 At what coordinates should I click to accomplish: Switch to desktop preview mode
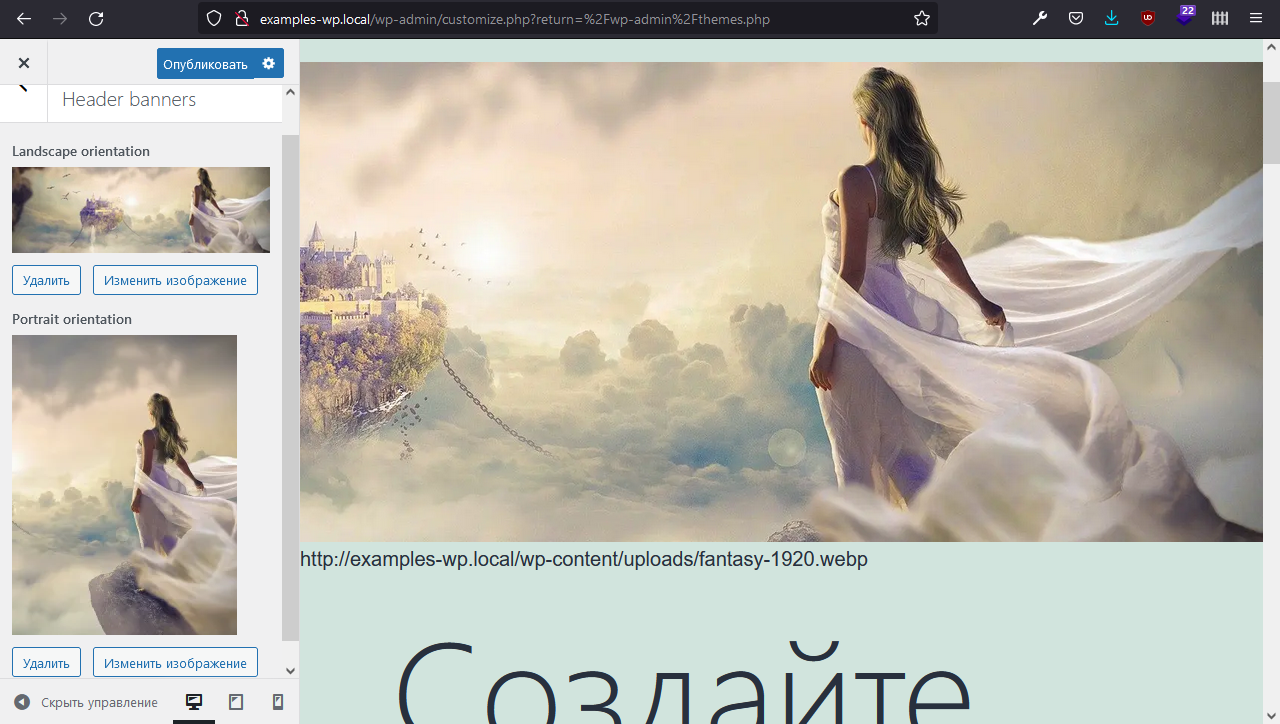[x=194, y=702]
